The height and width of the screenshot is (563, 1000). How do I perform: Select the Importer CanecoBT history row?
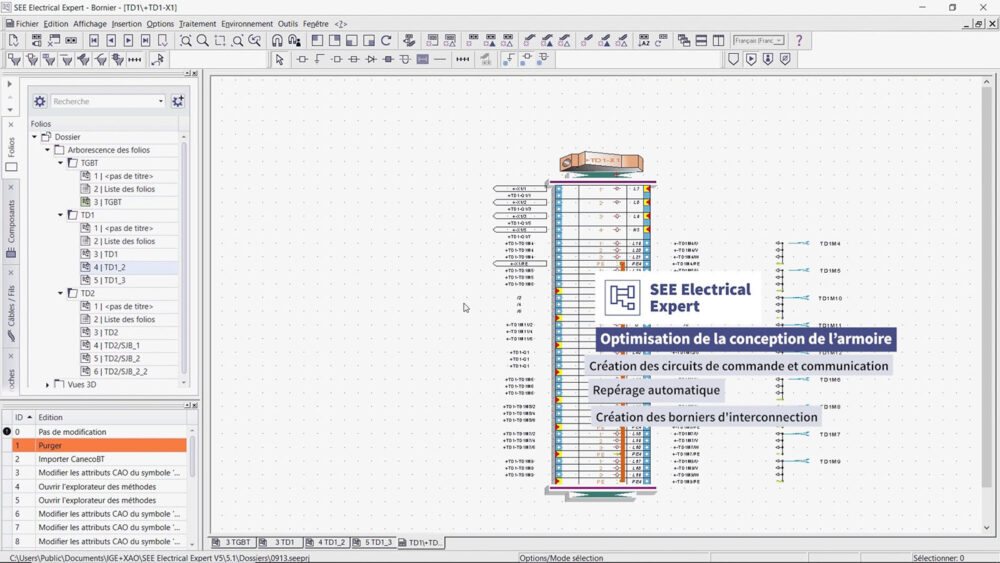point(99,459)
